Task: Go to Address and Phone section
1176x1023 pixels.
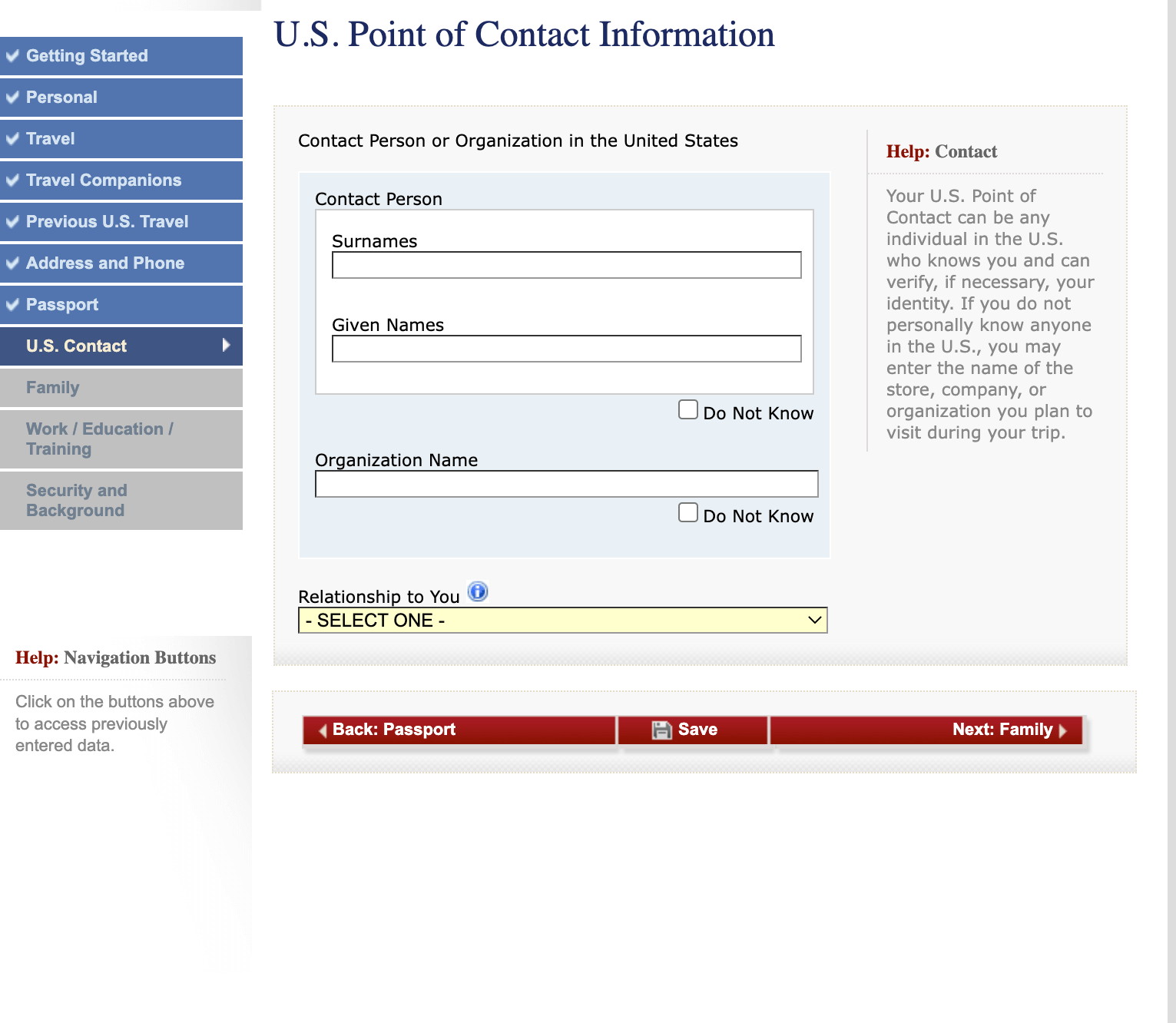Action: (x=105, y=263)
